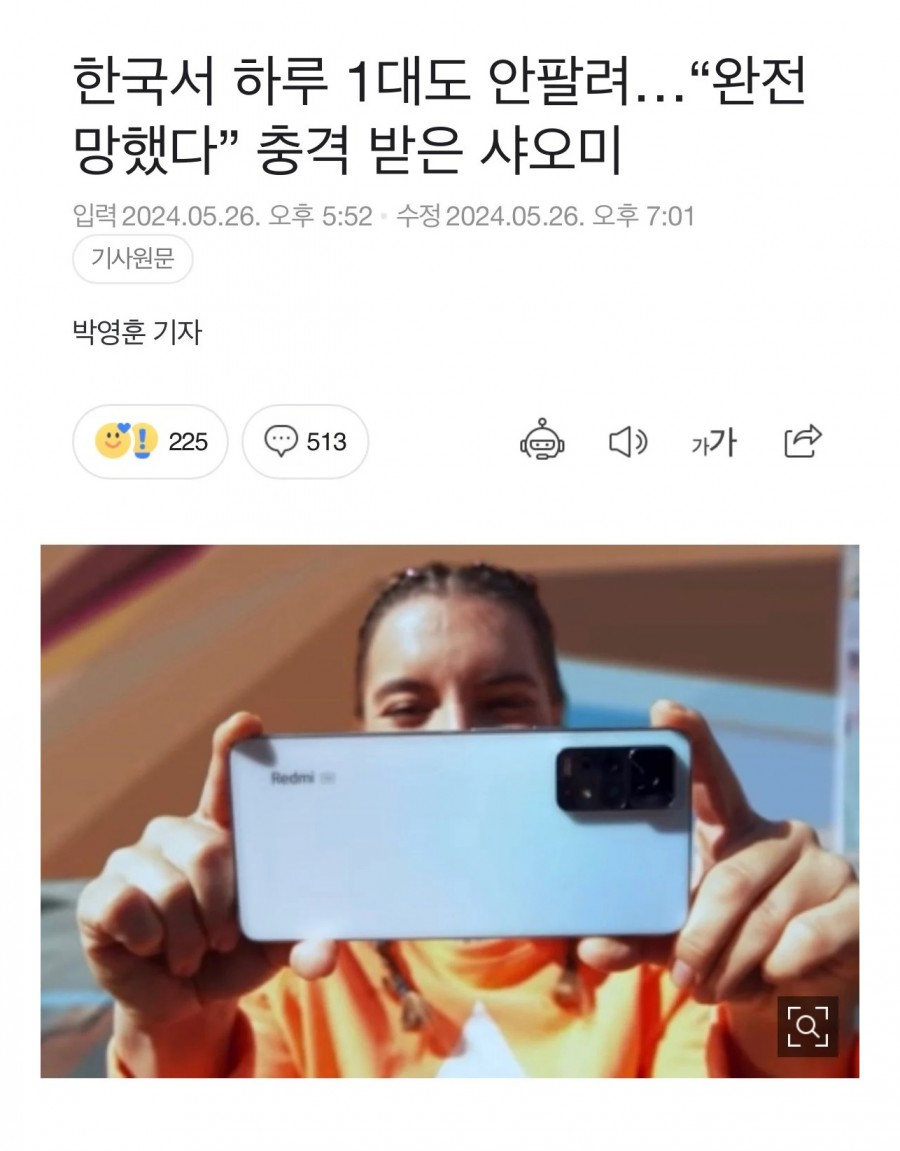Open the robot AI summary icon

tap(542, 440)
